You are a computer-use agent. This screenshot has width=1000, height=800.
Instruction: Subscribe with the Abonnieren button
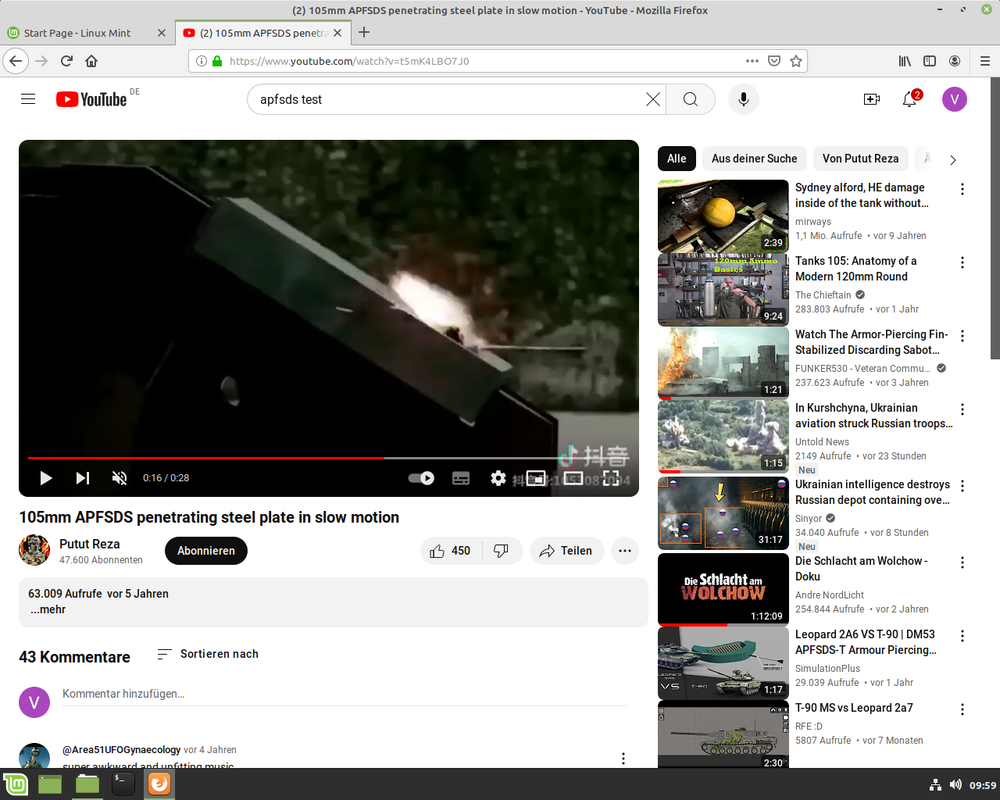[x=206, y=551]
